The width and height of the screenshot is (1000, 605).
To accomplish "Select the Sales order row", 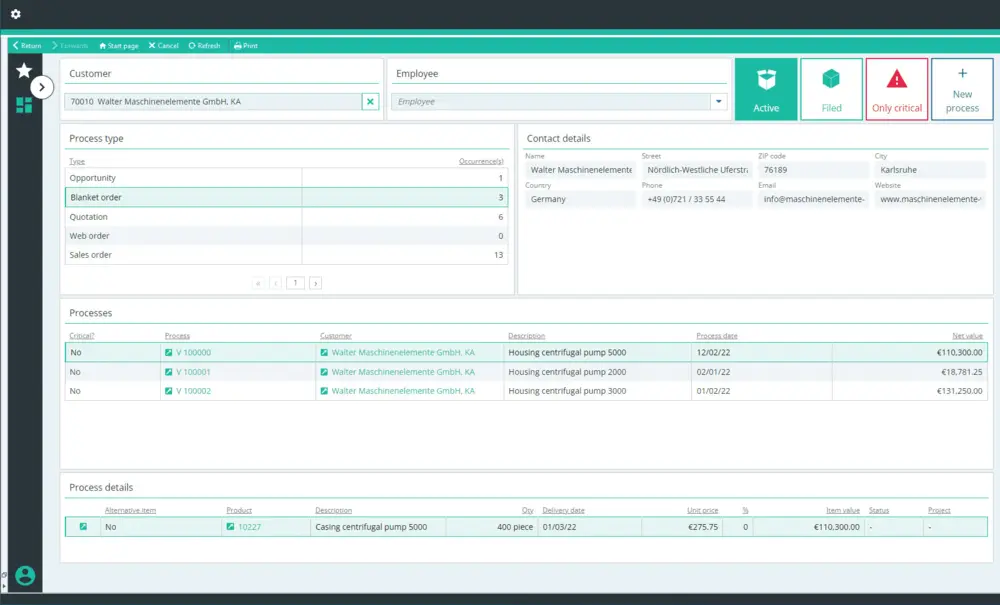I will pos(286,255).
